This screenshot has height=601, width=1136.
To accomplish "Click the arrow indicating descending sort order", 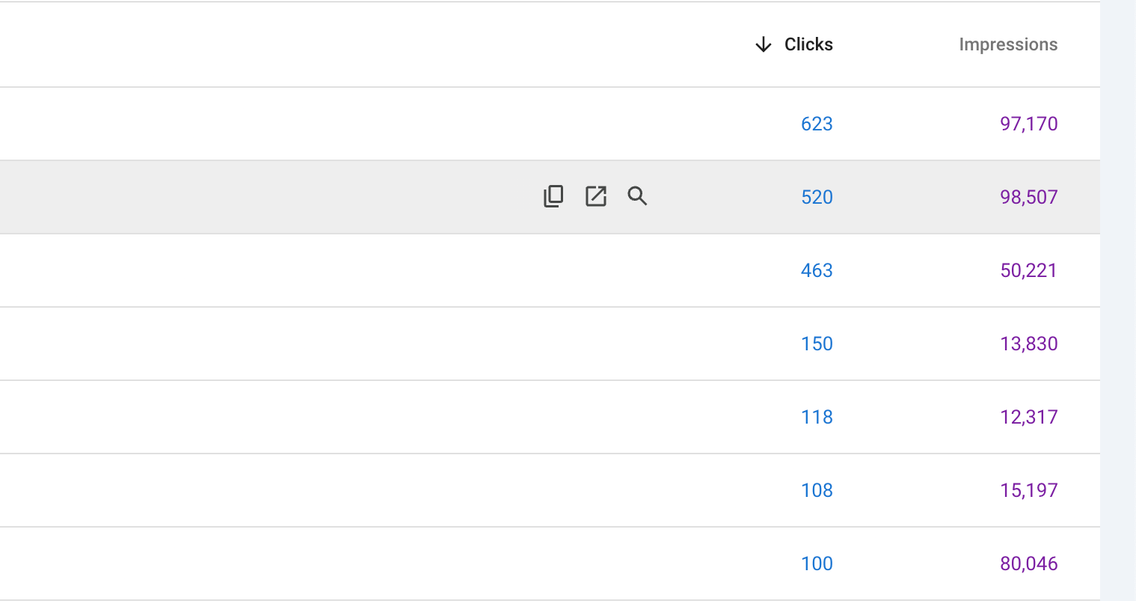I will pos(763,44).
